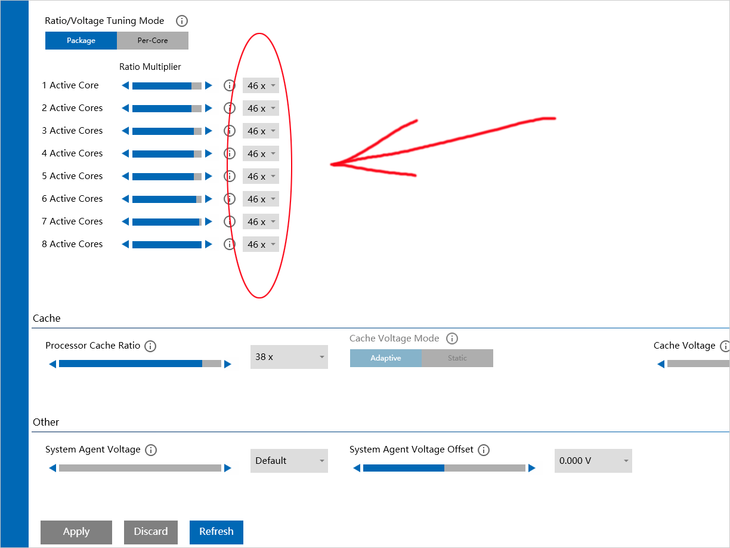Open the 1 Active Core multiplier dropdown

pyautogui.click(x=260, y=86)
